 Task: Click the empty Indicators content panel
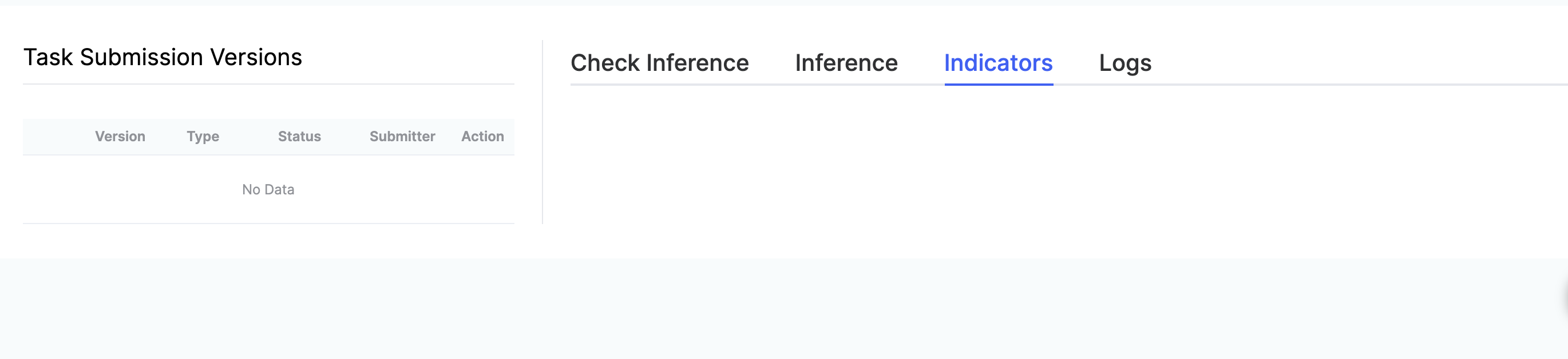[1035, 164]
